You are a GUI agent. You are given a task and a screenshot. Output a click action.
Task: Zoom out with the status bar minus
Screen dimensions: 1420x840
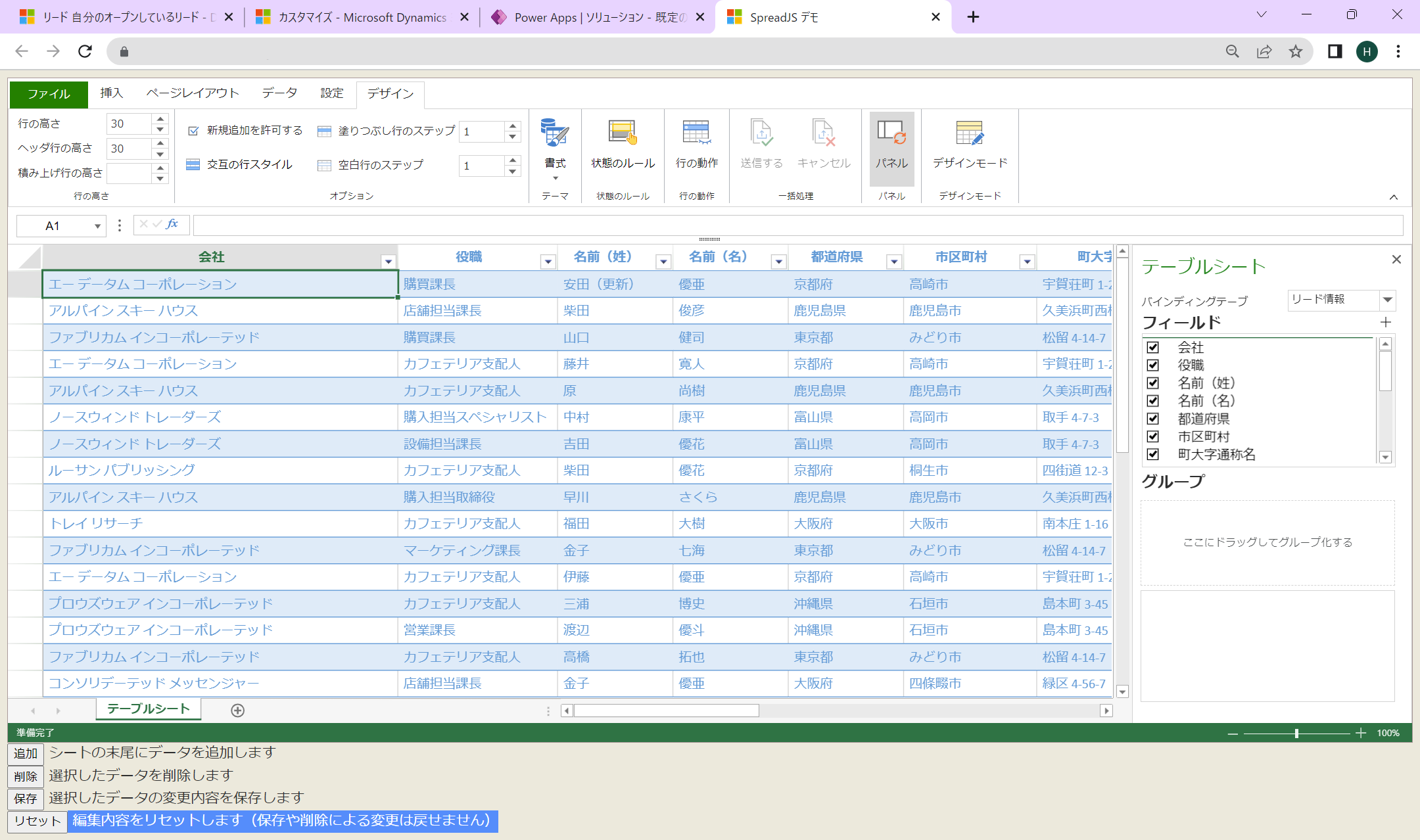pos(1233,734)
